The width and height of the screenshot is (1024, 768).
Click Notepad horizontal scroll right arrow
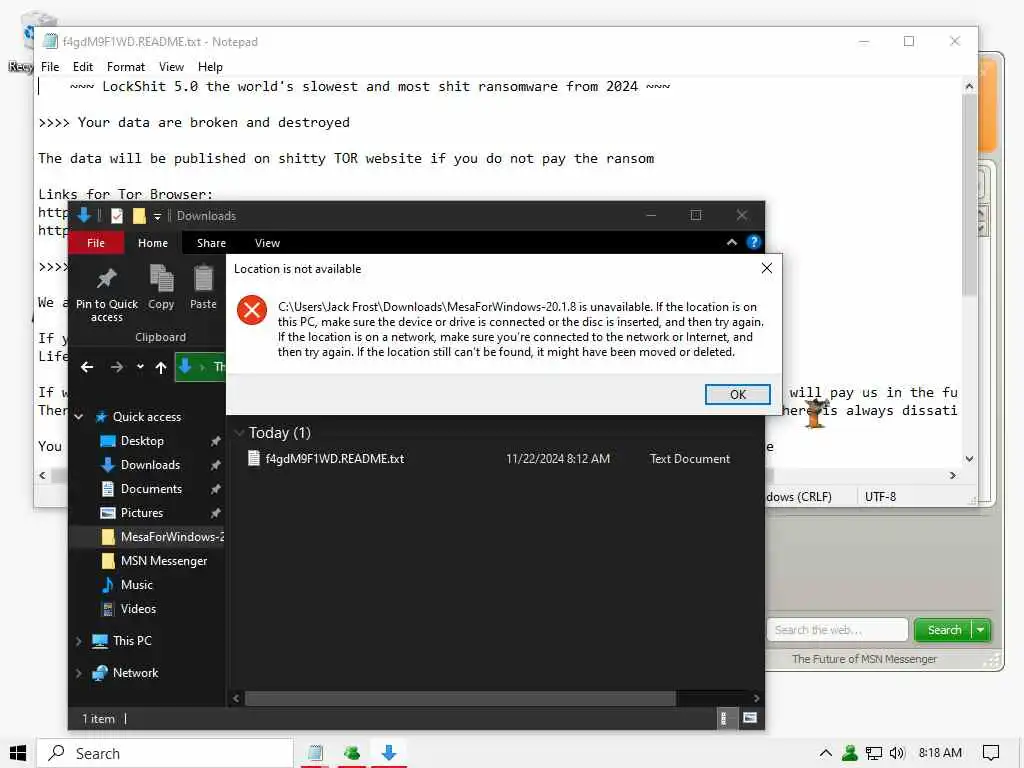pyautogui.click(x=953, y=475)
